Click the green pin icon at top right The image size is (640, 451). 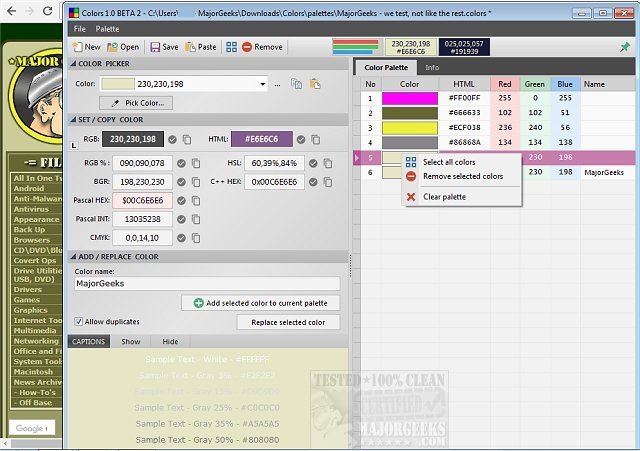pyautogui.click(x=624, y=47)
